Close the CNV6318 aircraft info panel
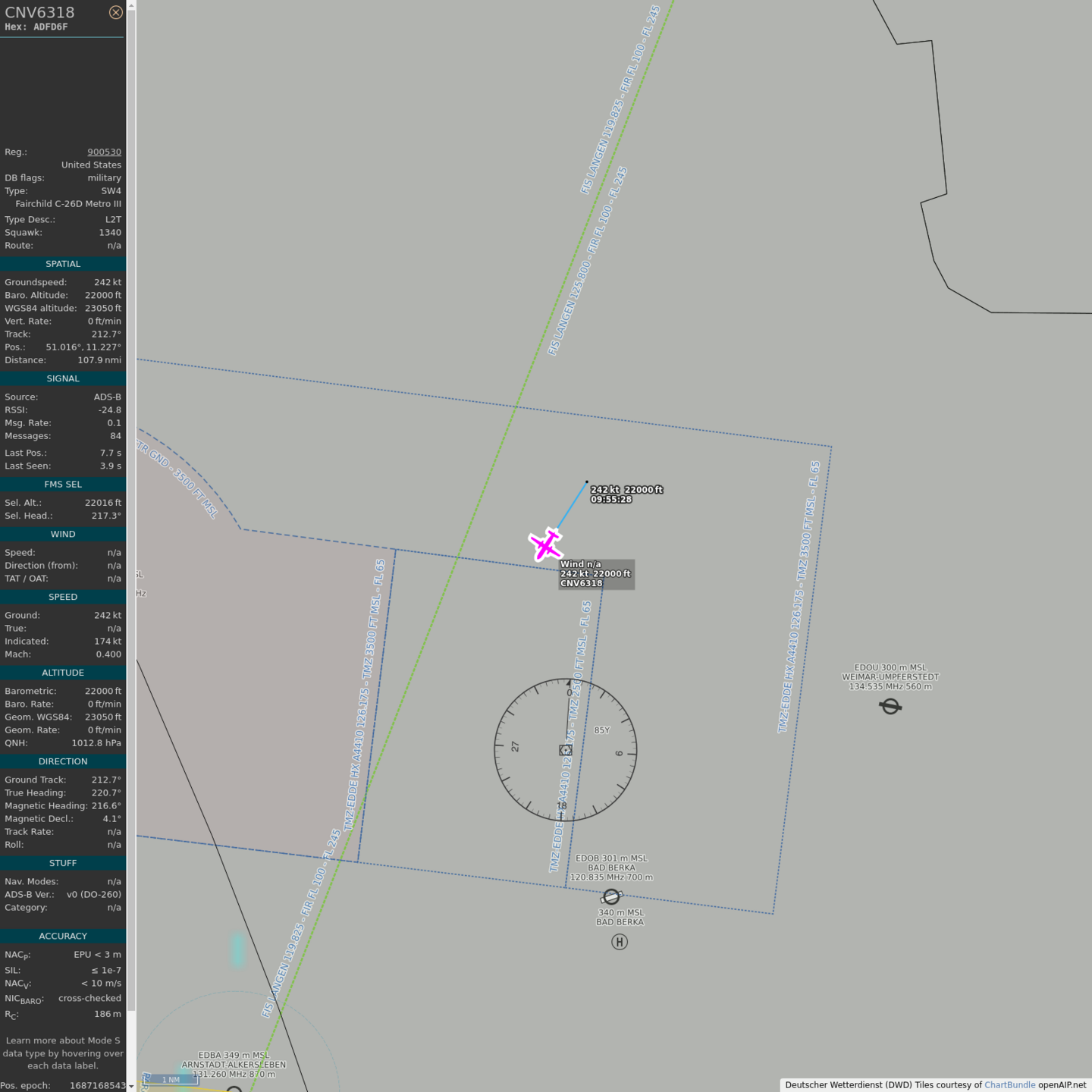The width and height of the screenshot is (1092, 1092). [115, 12]
